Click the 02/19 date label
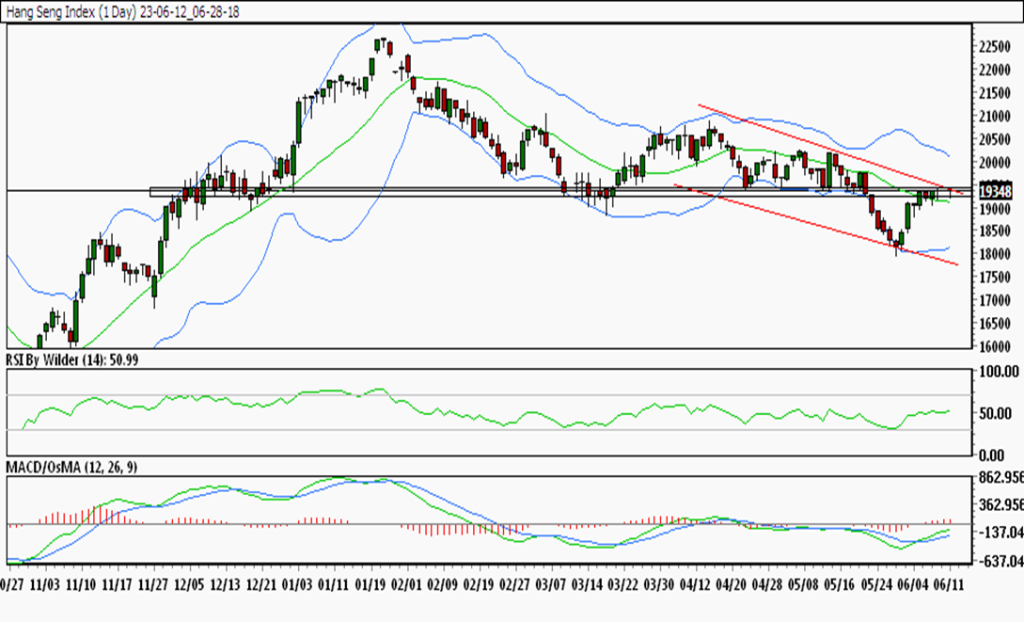This screenshot has width=1024, height=622. [478, 583]
